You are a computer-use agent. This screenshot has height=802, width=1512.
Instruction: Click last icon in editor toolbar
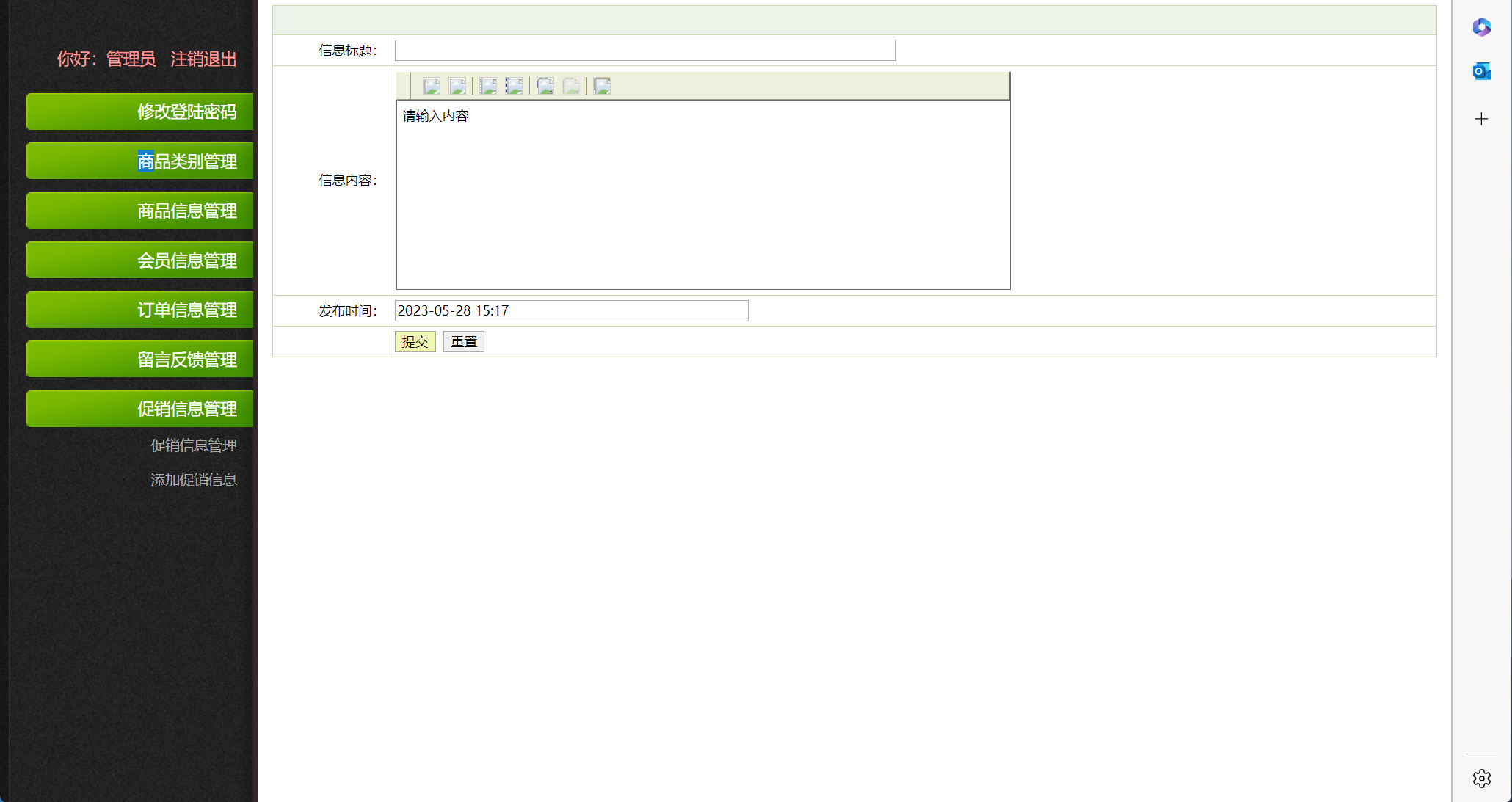pos(602,86)
